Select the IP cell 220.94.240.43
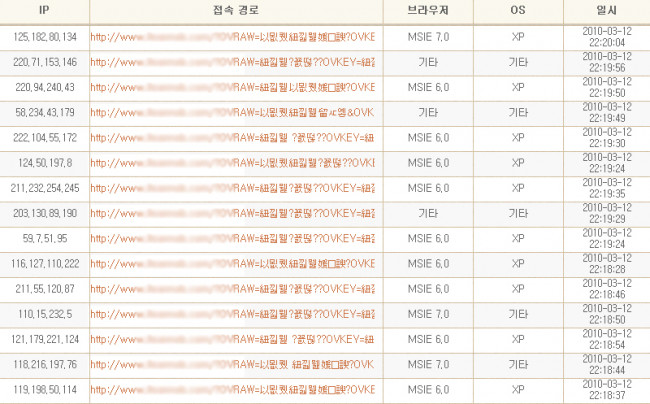 pyautogui.click(x=45, y=87)
